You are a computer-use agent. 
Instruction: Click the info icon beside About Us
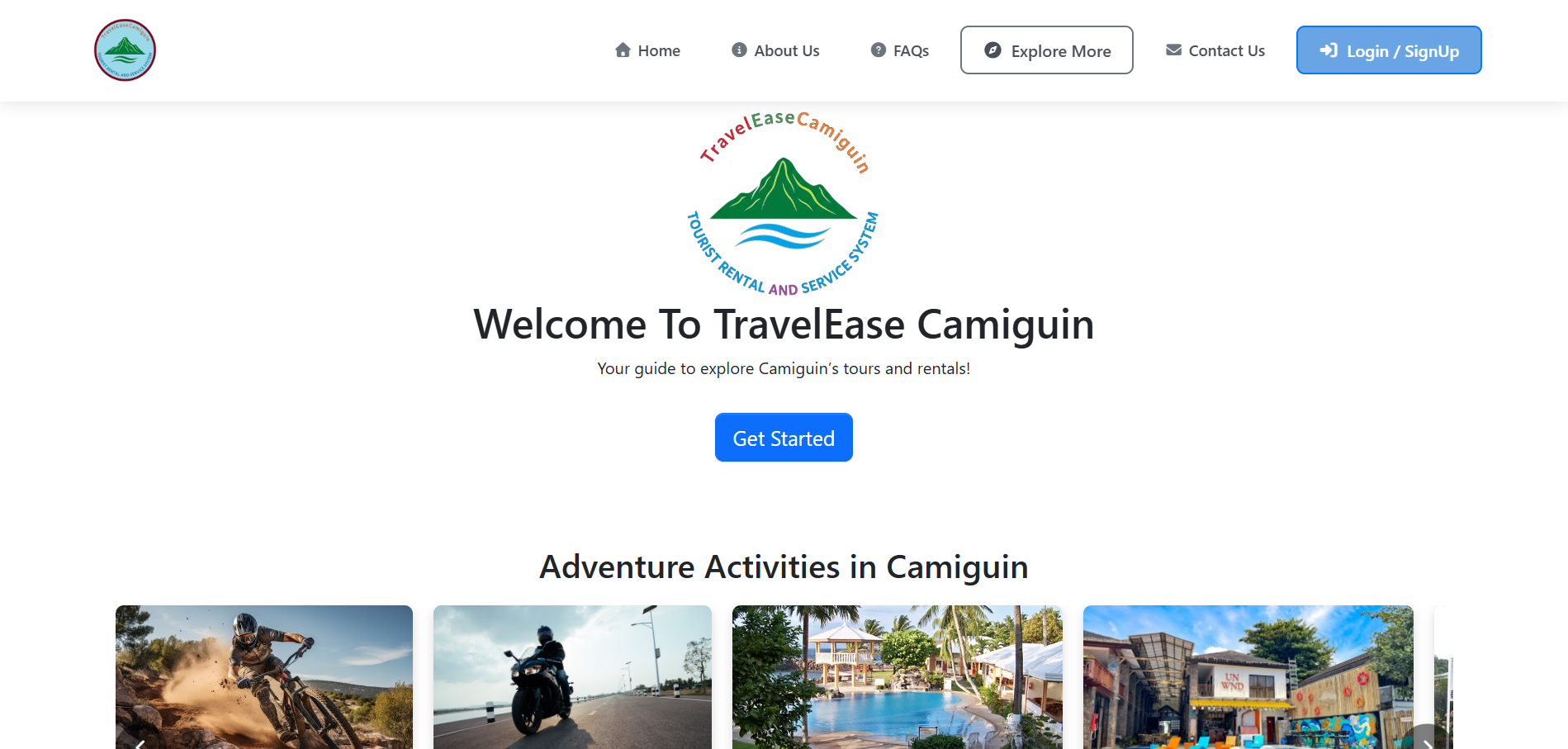(740, 50)
